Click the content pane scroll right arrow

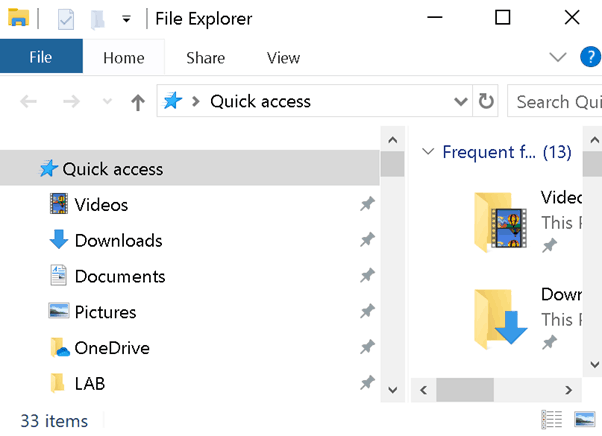(569, 390)
